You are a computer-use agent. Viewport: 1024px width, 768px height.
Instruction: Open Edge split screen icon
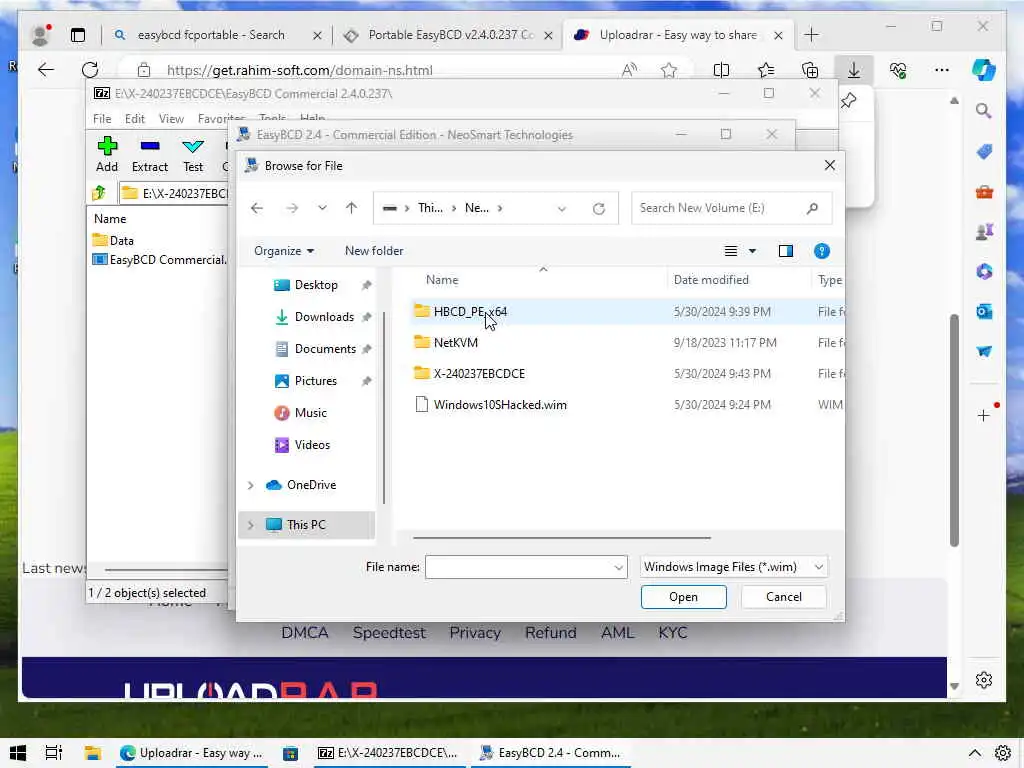pos(722,70)
